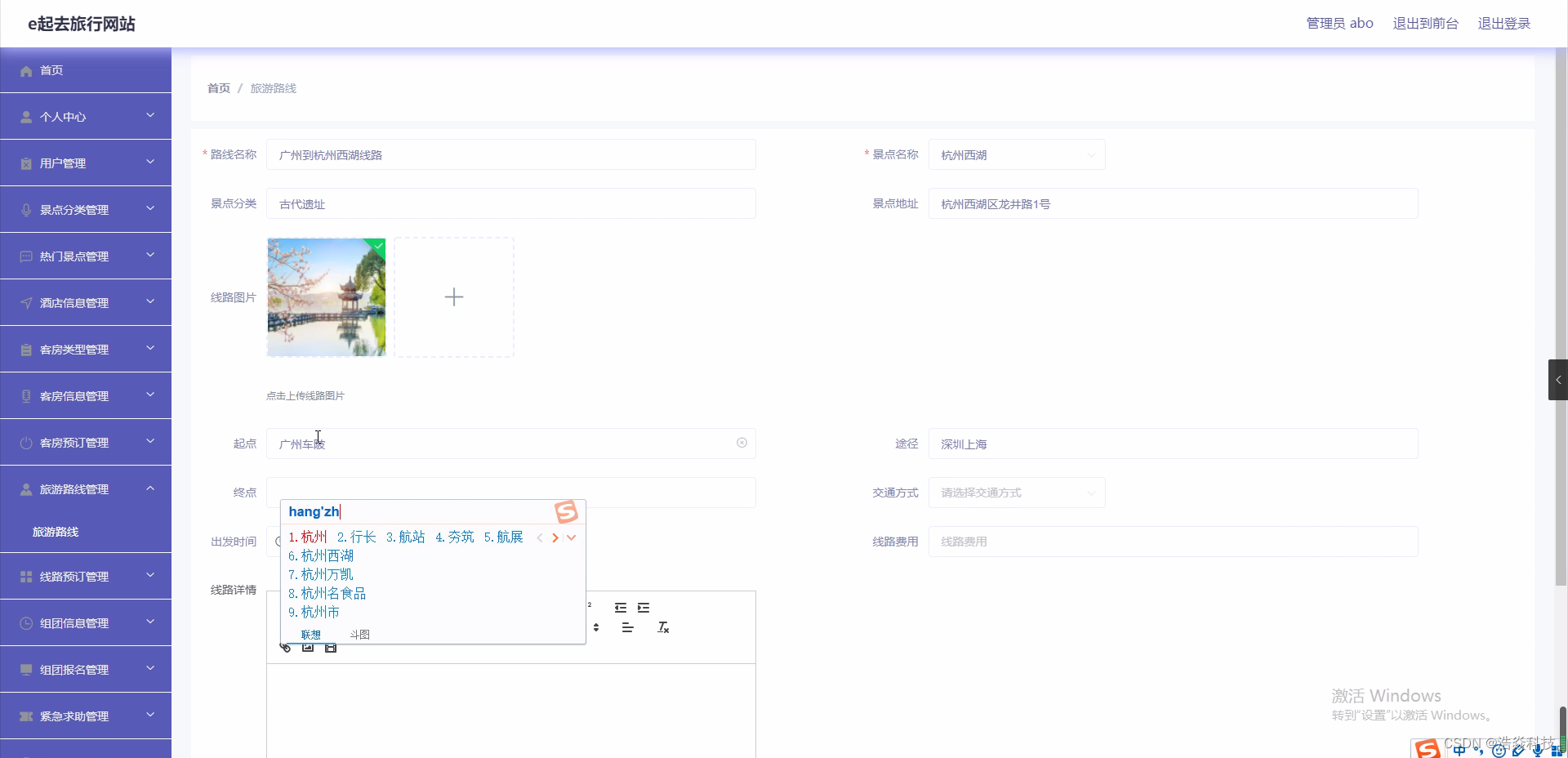
Task: Insert a video in the route details editor
Action: point(331,647)
